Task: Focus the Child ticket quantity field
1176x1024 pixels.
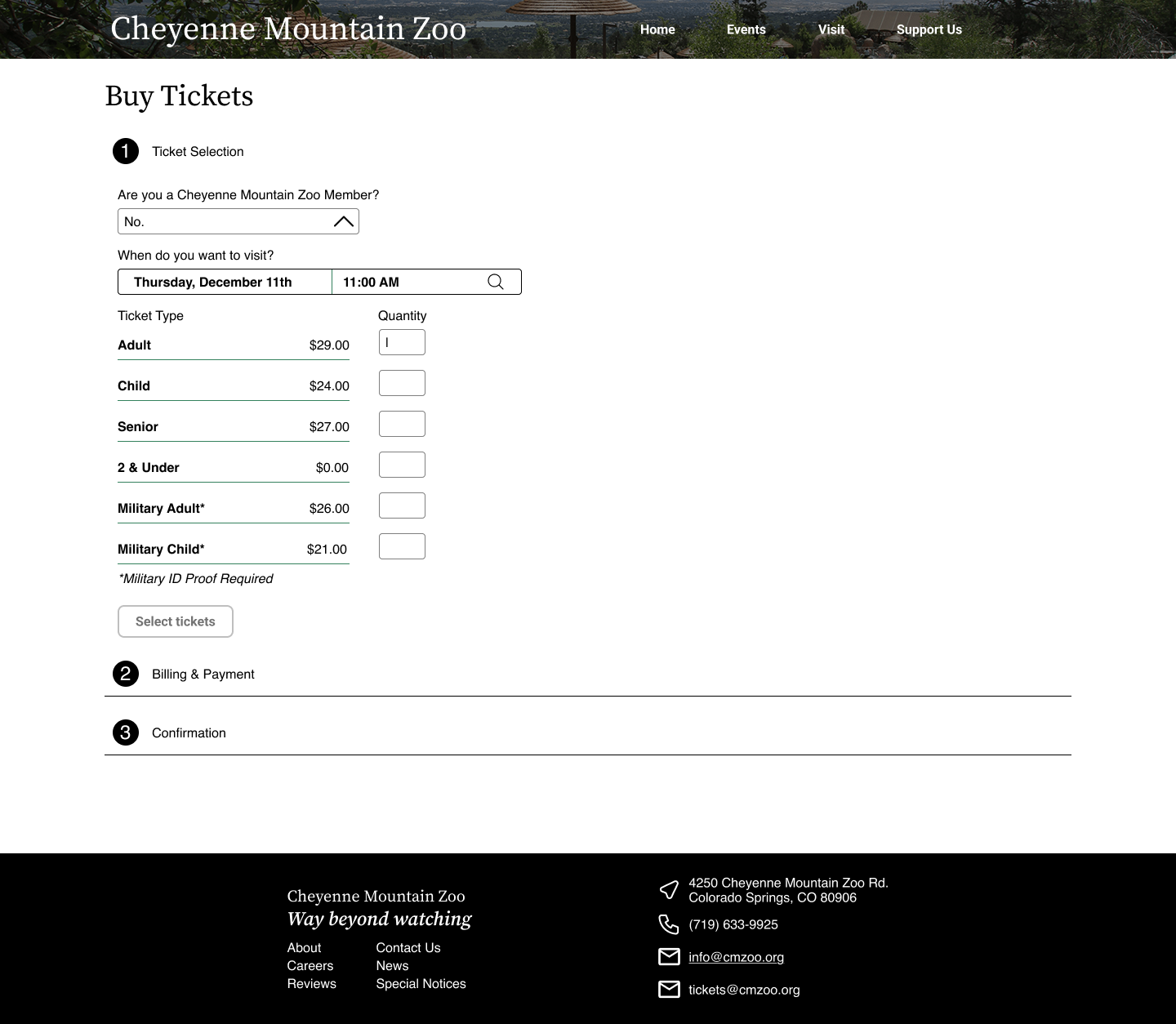Action: coord(402,383)
